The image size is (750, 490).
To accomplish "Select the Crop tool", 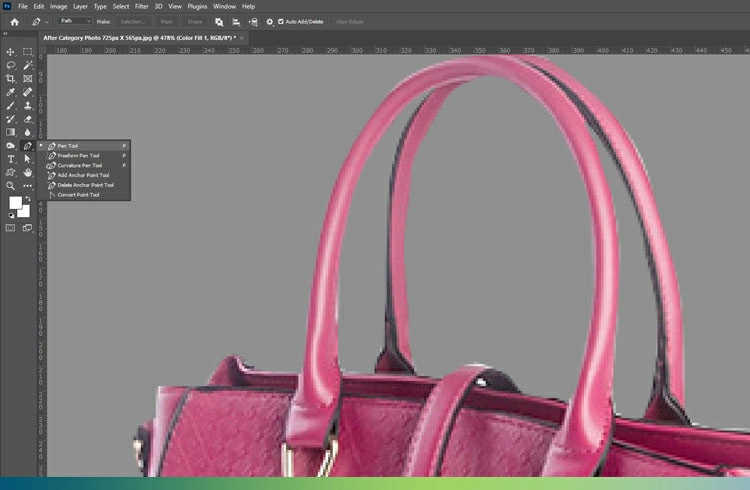I will tap(11, 78).
